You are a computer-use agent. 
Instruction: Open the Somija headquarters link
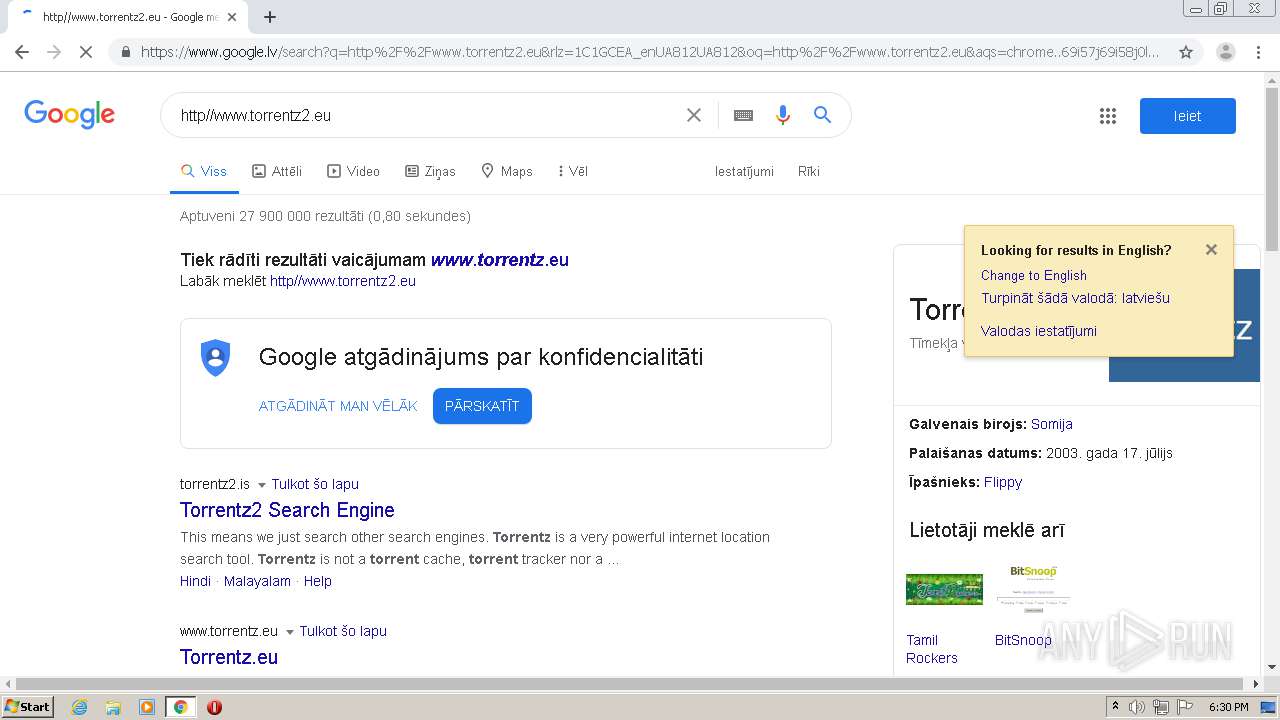(1052, 424)
